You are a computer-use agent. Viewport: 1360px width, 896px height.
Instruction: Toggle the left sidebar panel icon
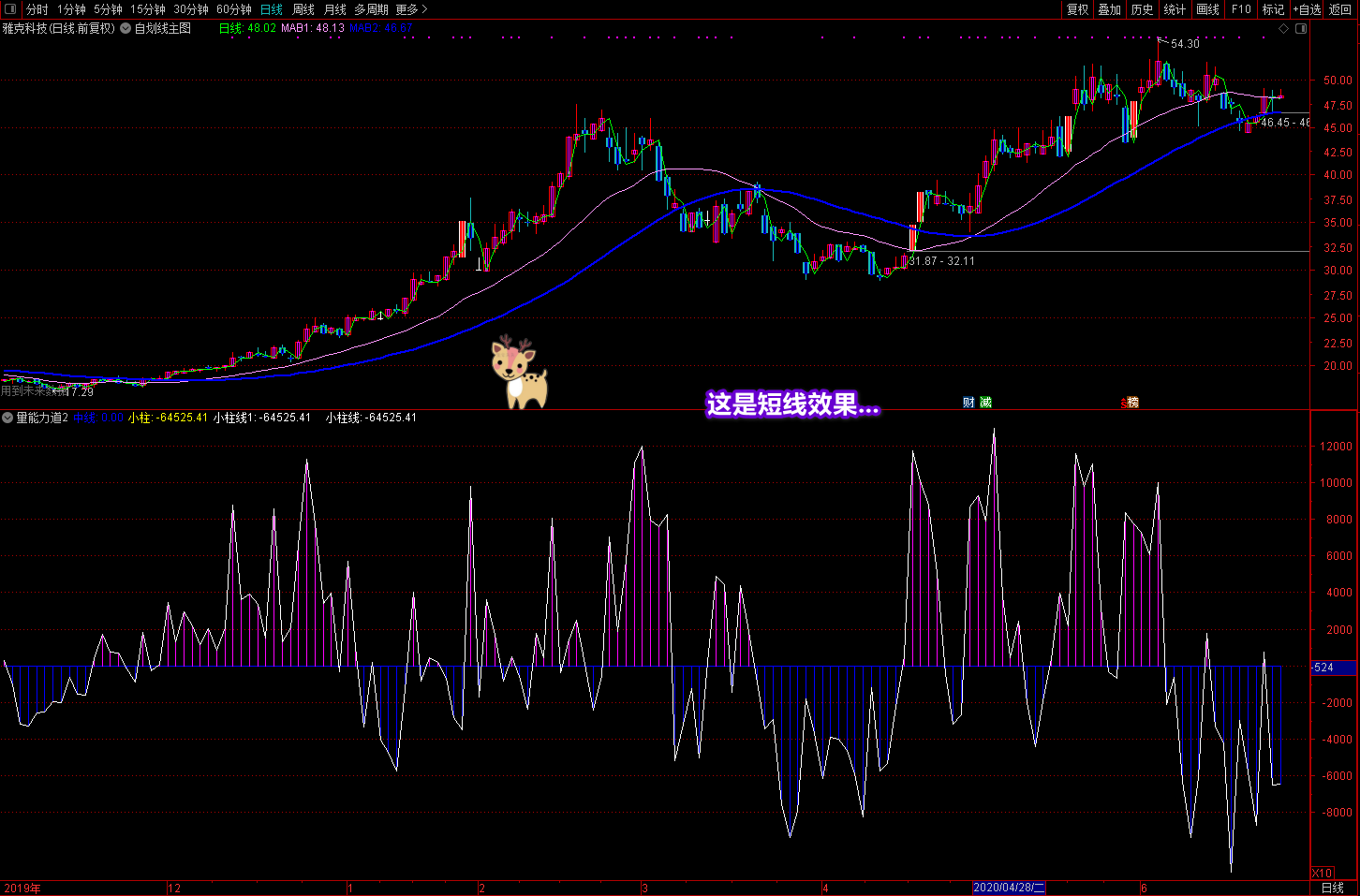[x=9, y=8]
